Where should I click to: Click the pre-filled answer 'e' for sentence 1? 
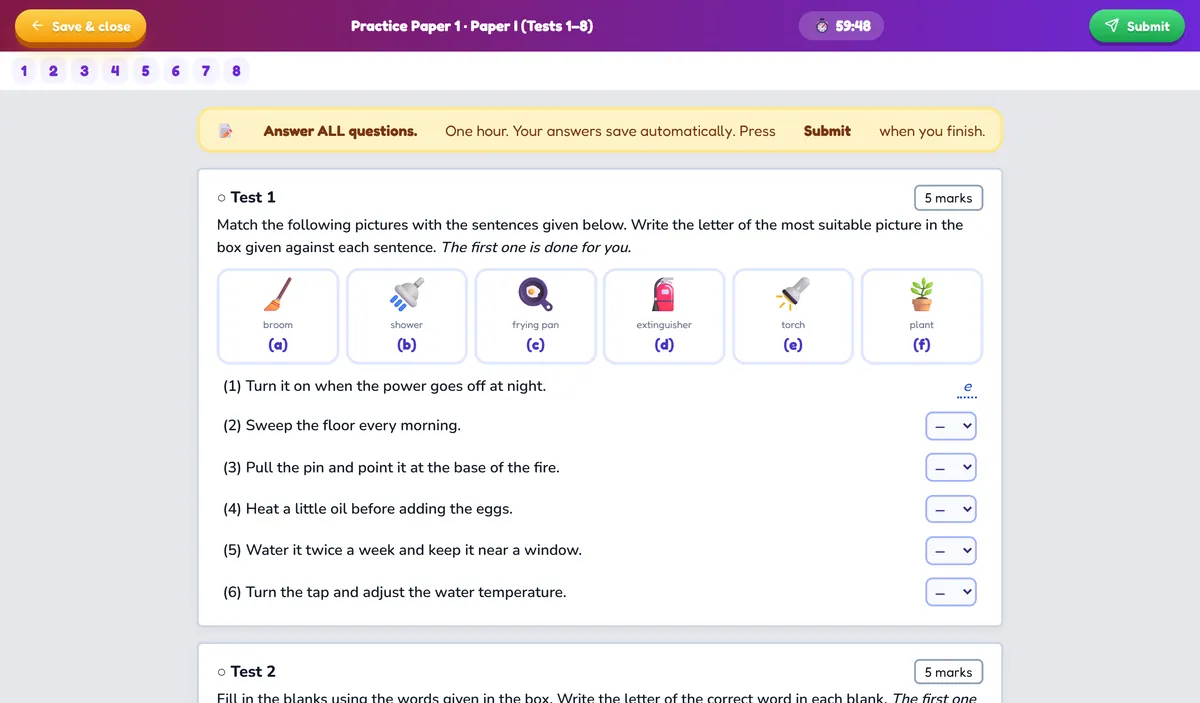[x=967, y=387]
